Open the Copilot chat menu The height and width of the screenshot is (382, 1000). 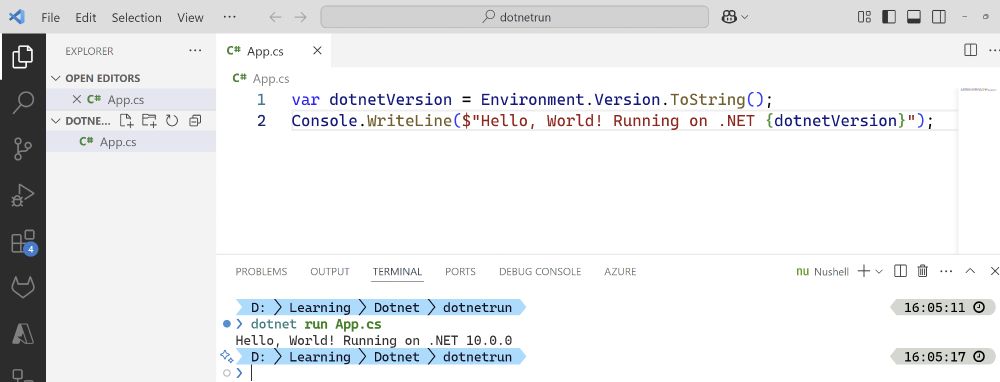tap(735, 17)
